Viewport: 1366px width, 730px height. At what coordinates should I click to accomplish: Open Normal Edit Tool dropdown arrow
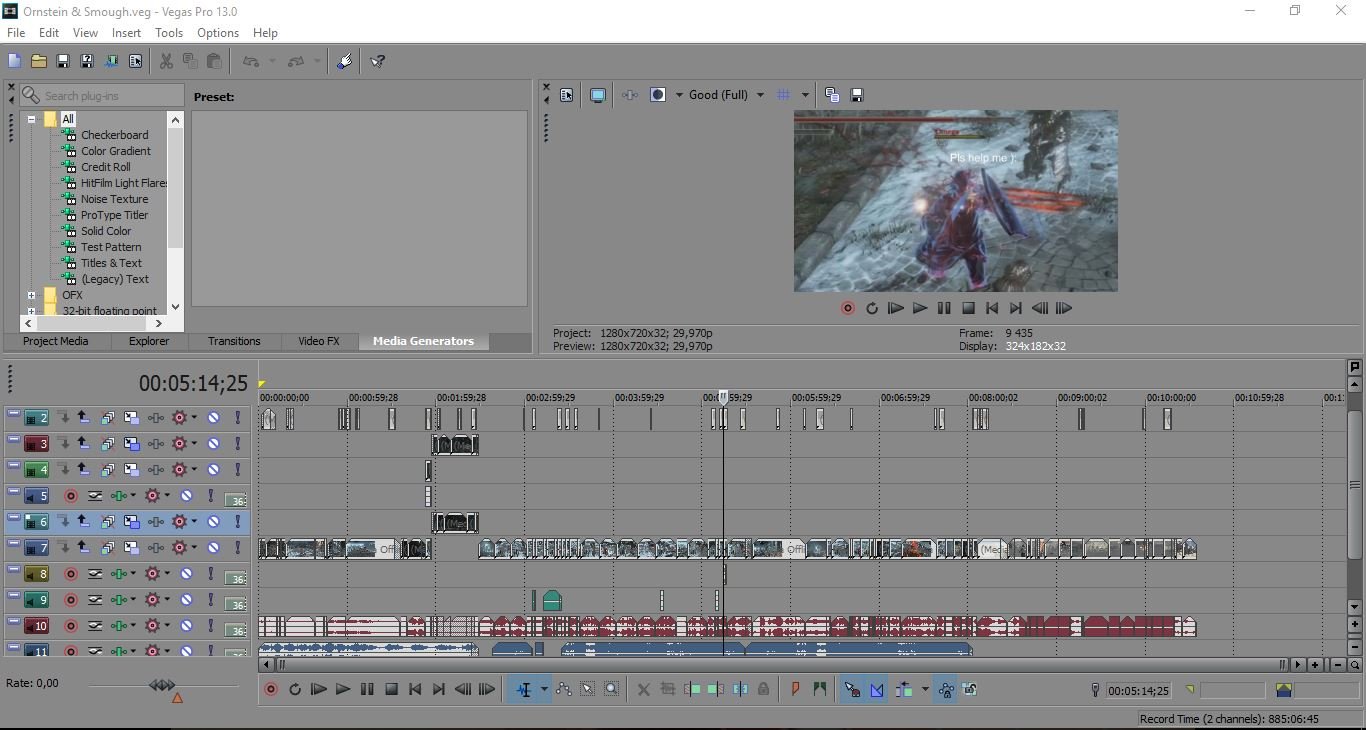[x=544, y=690]
